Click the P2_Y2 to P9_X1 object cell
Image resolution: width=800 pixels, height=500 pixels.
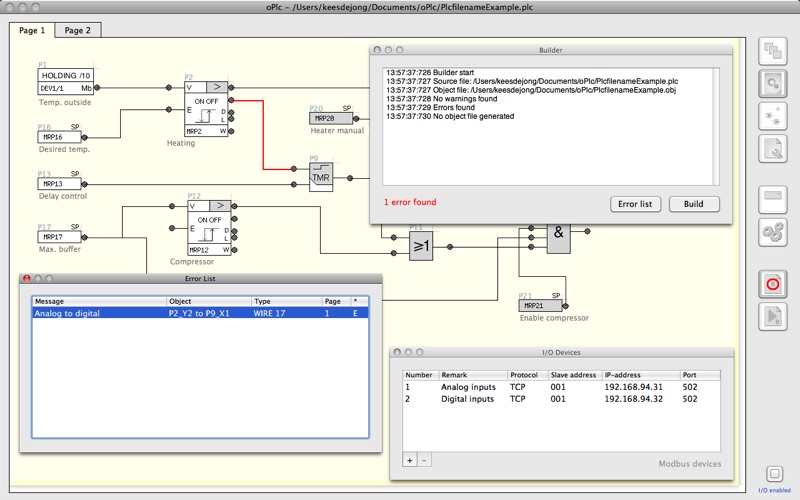(x=199, y=313)
